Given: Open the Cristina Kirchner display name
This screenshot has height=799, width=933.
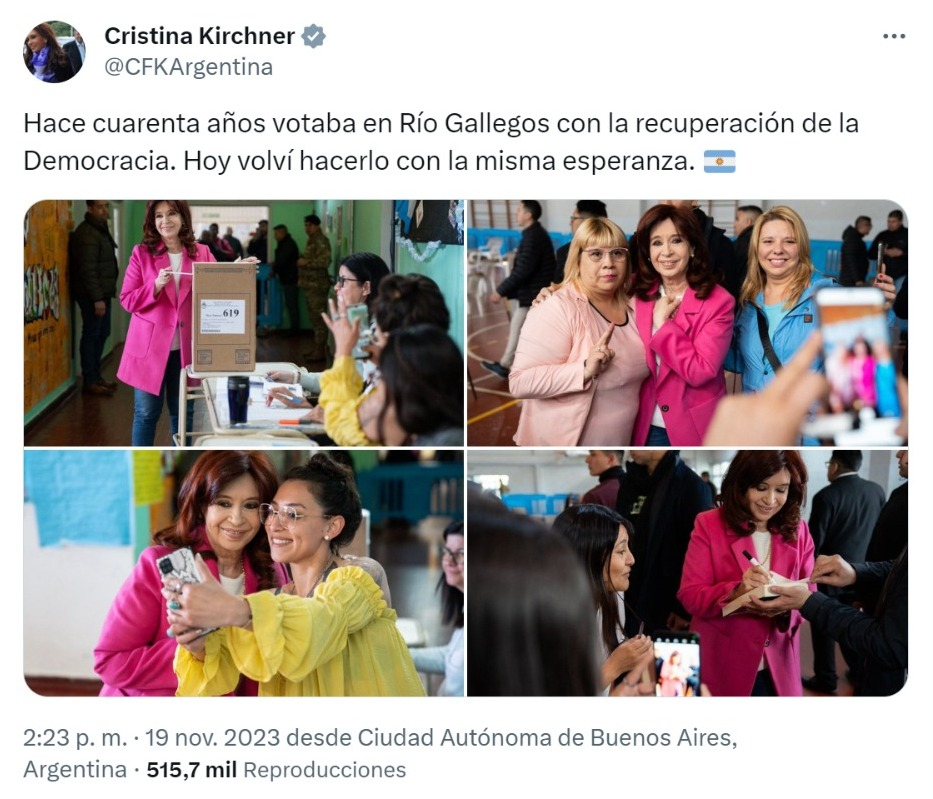Looking at the screenshot, I should [x=199, y=36].
